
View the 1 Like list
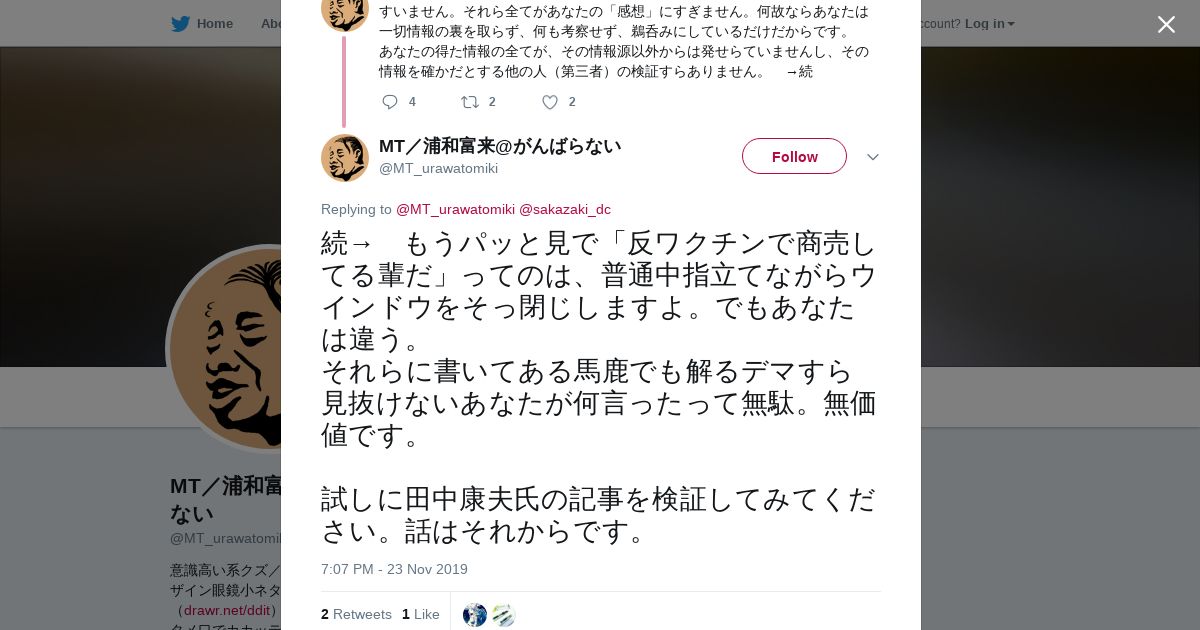point(420,614)
